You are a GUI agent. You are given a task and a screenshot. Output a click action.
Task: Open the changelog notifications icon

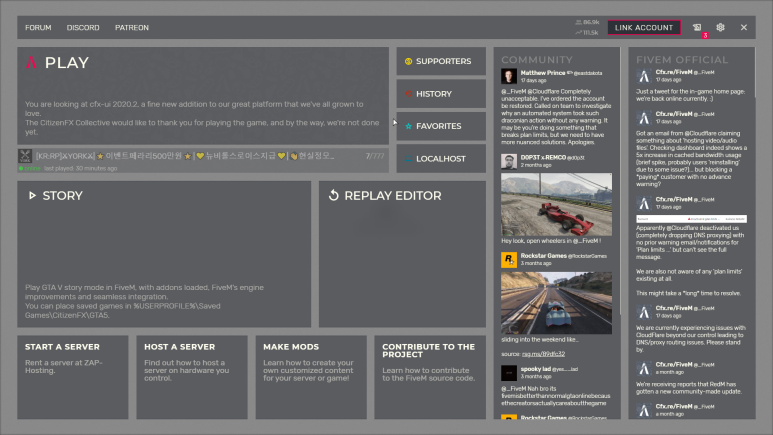(x=697, y=28)
